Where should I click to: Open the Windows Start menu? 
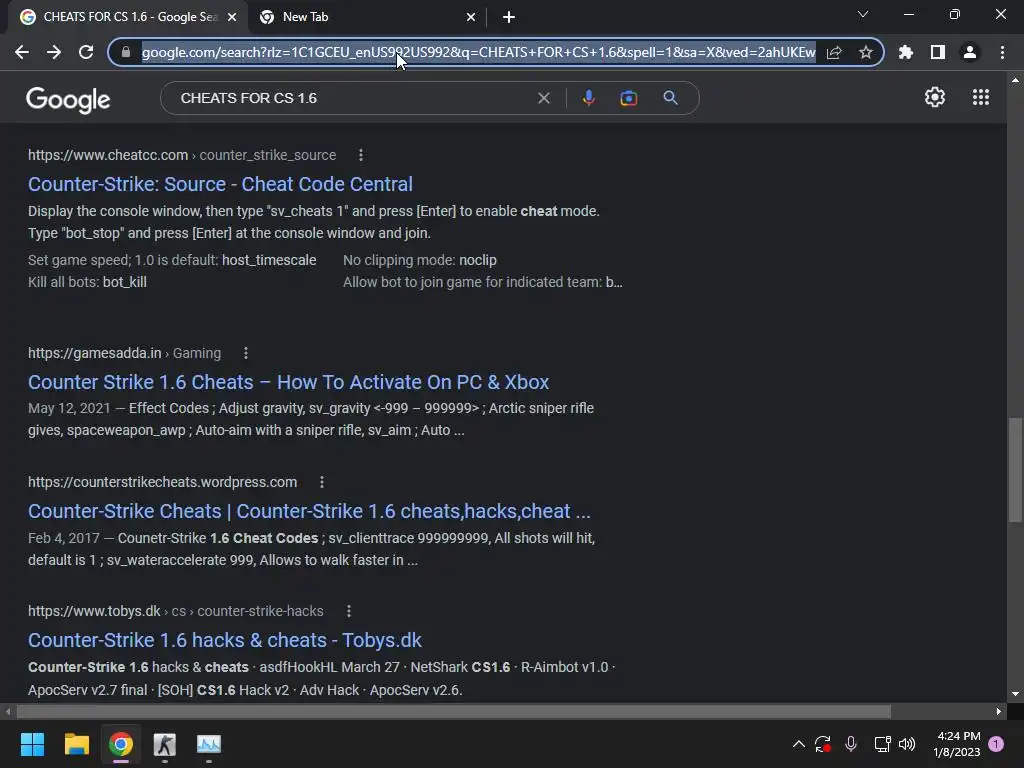32,744
